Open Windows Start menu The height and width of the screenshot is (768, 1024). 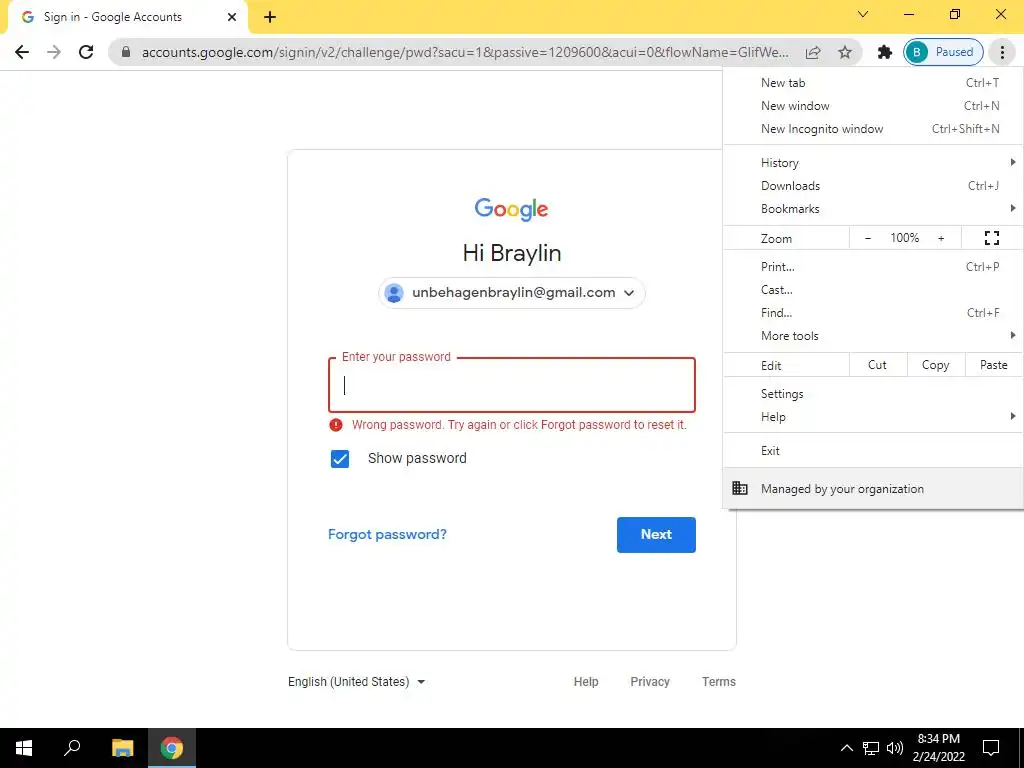click(24, 748)
